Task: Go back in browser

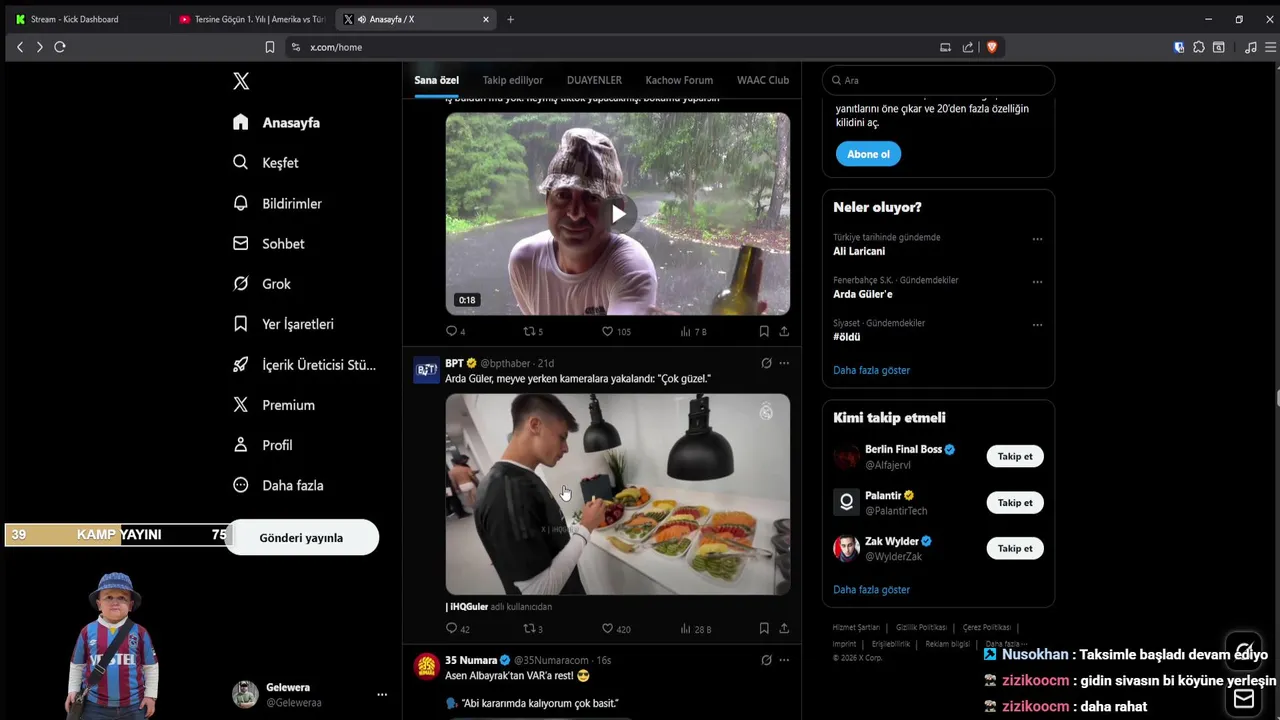Action: click(x=20, y=47)
